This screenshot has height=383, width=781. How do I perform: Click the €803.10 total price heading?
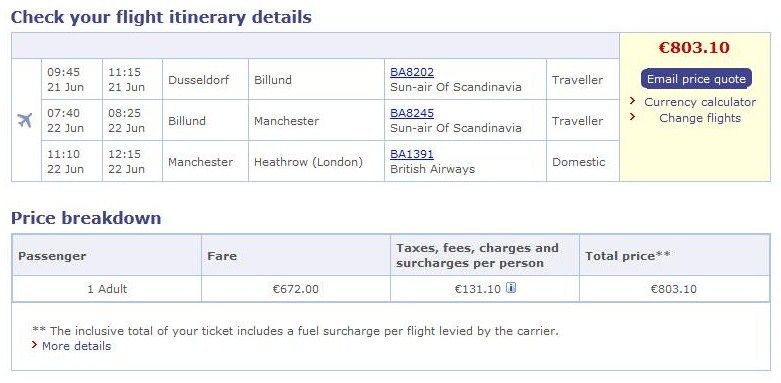694,48
